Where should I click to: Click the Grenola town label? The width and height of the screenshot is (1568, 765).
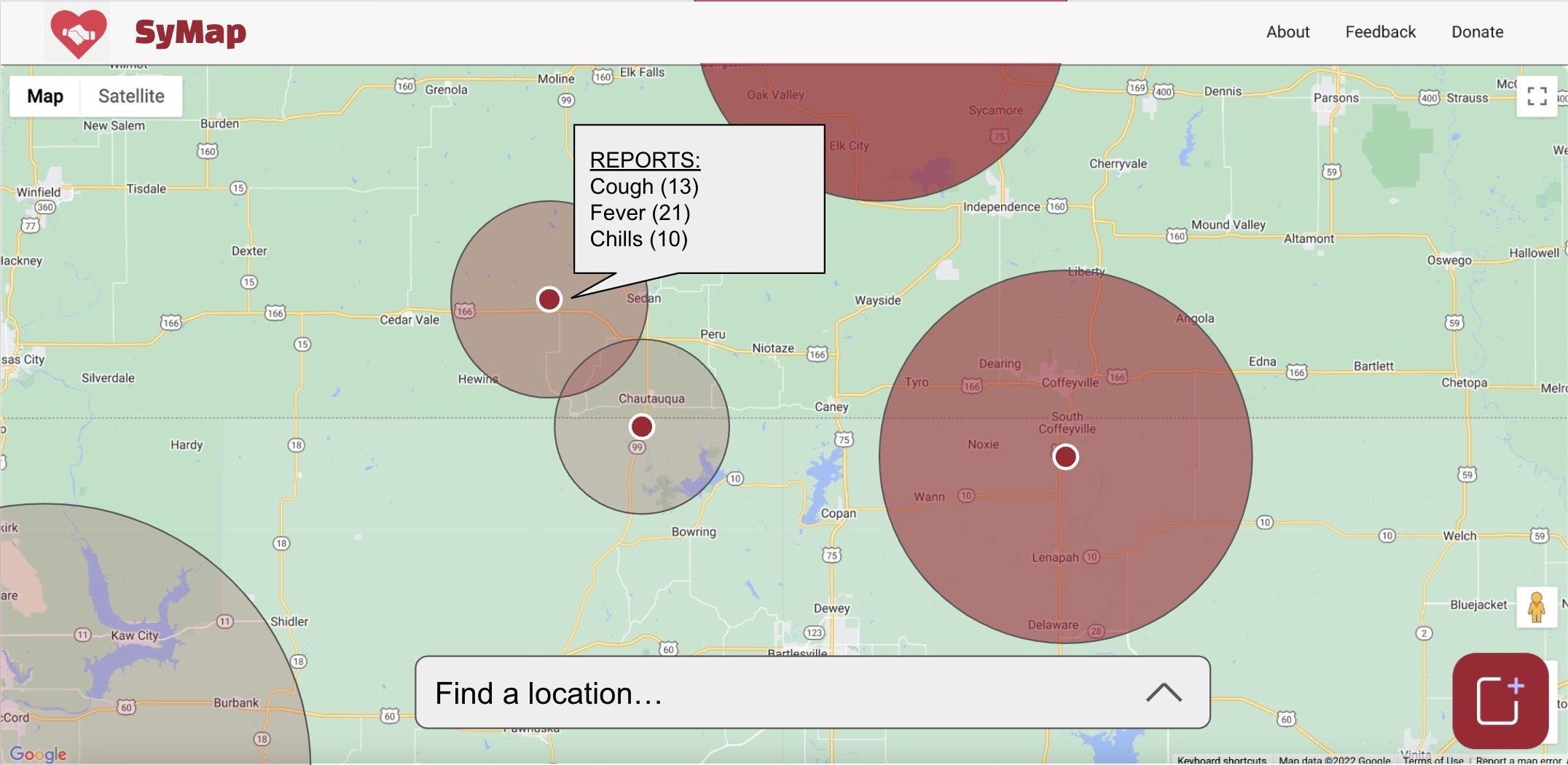[446, 90]
